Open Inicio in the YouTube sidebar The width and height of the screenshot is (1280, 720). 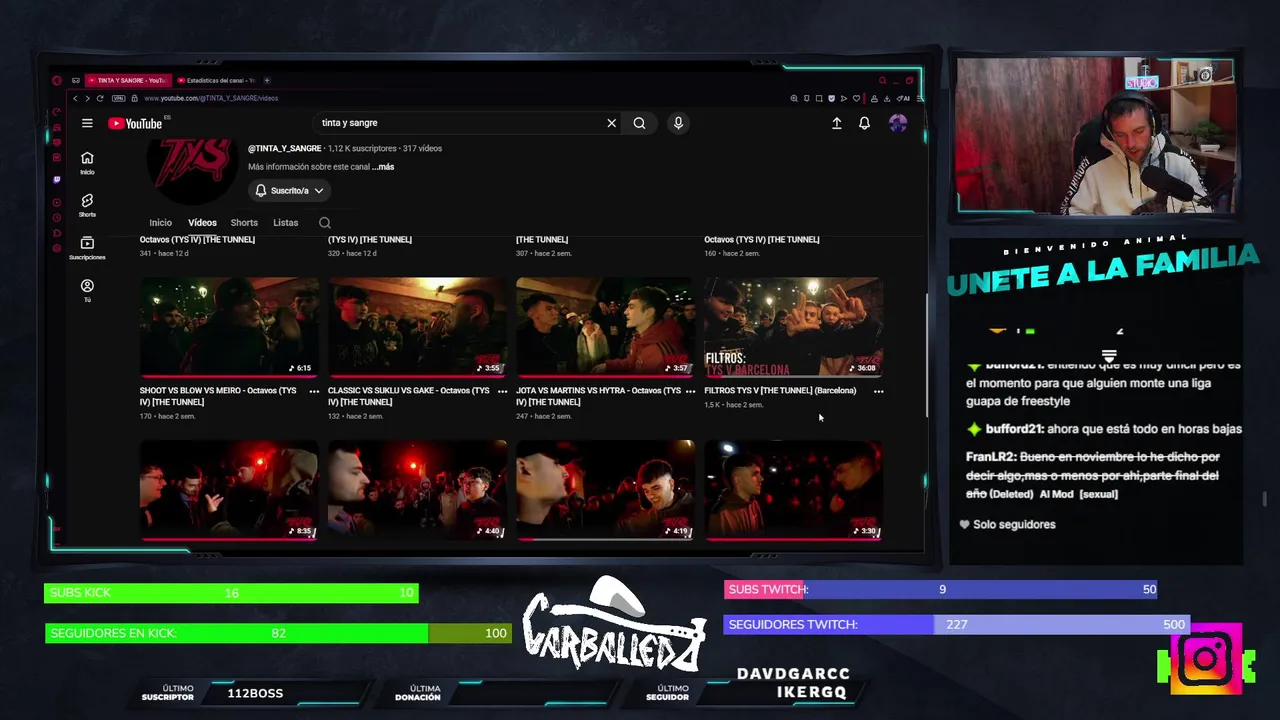(x=87, y=162)
